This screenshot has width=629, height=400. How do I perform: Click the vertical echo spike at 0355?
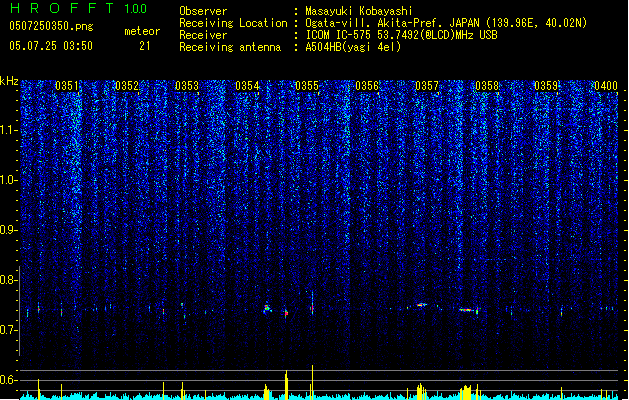312,304
